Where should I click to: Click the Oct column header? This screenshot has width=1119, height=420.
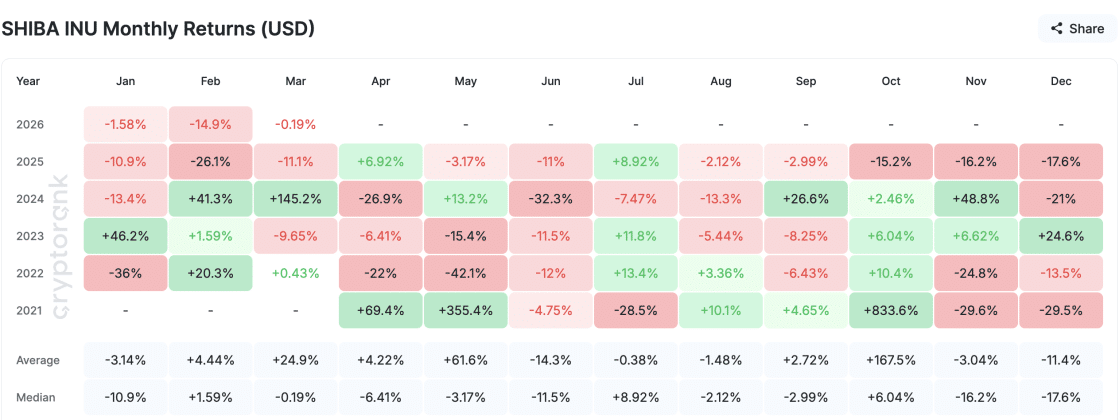coord(891,82)
